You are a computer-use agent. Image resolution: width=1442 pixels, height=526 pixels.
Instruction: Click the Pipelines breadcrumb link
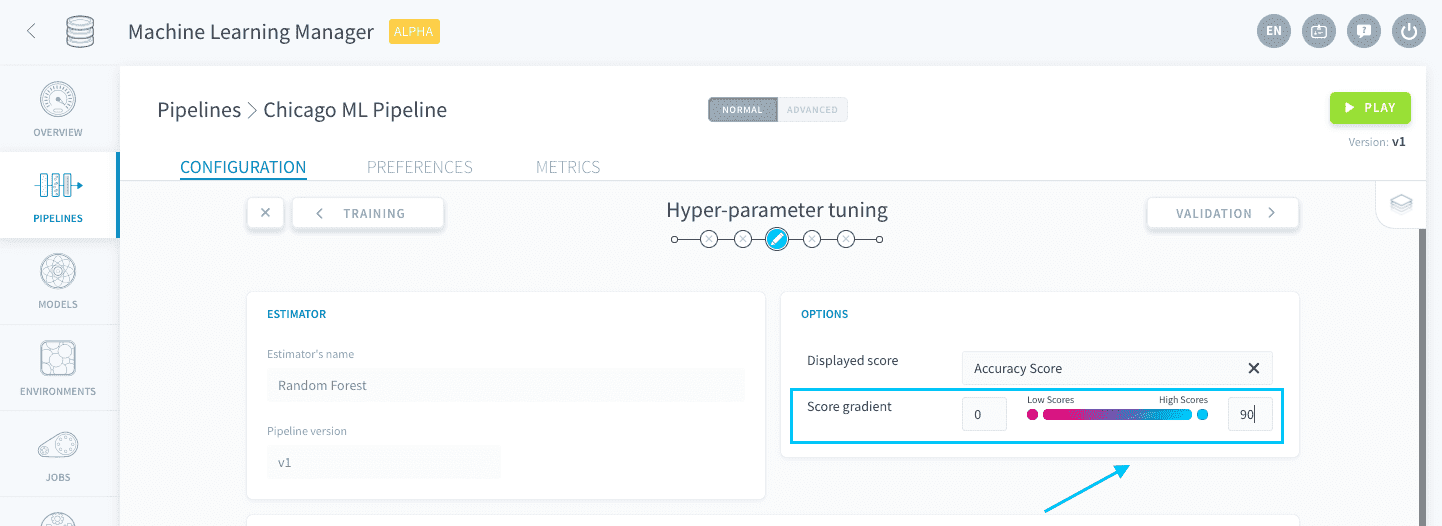click(199, 110)
